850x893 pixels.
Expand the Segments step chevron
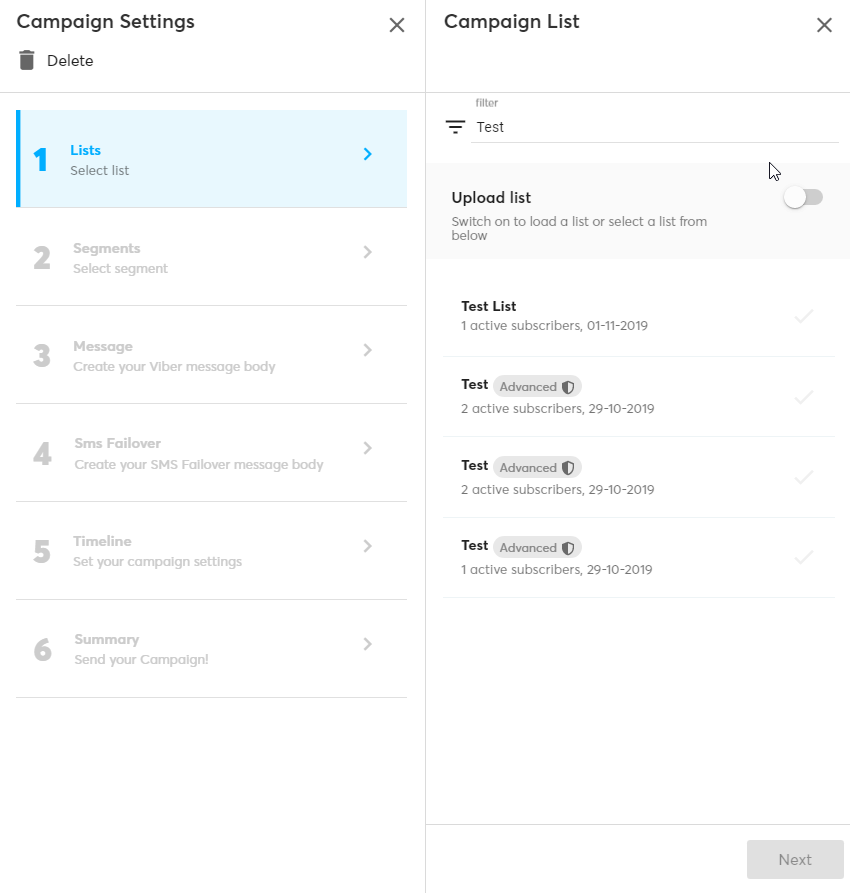pyautogui.click(x=368, y=252)
